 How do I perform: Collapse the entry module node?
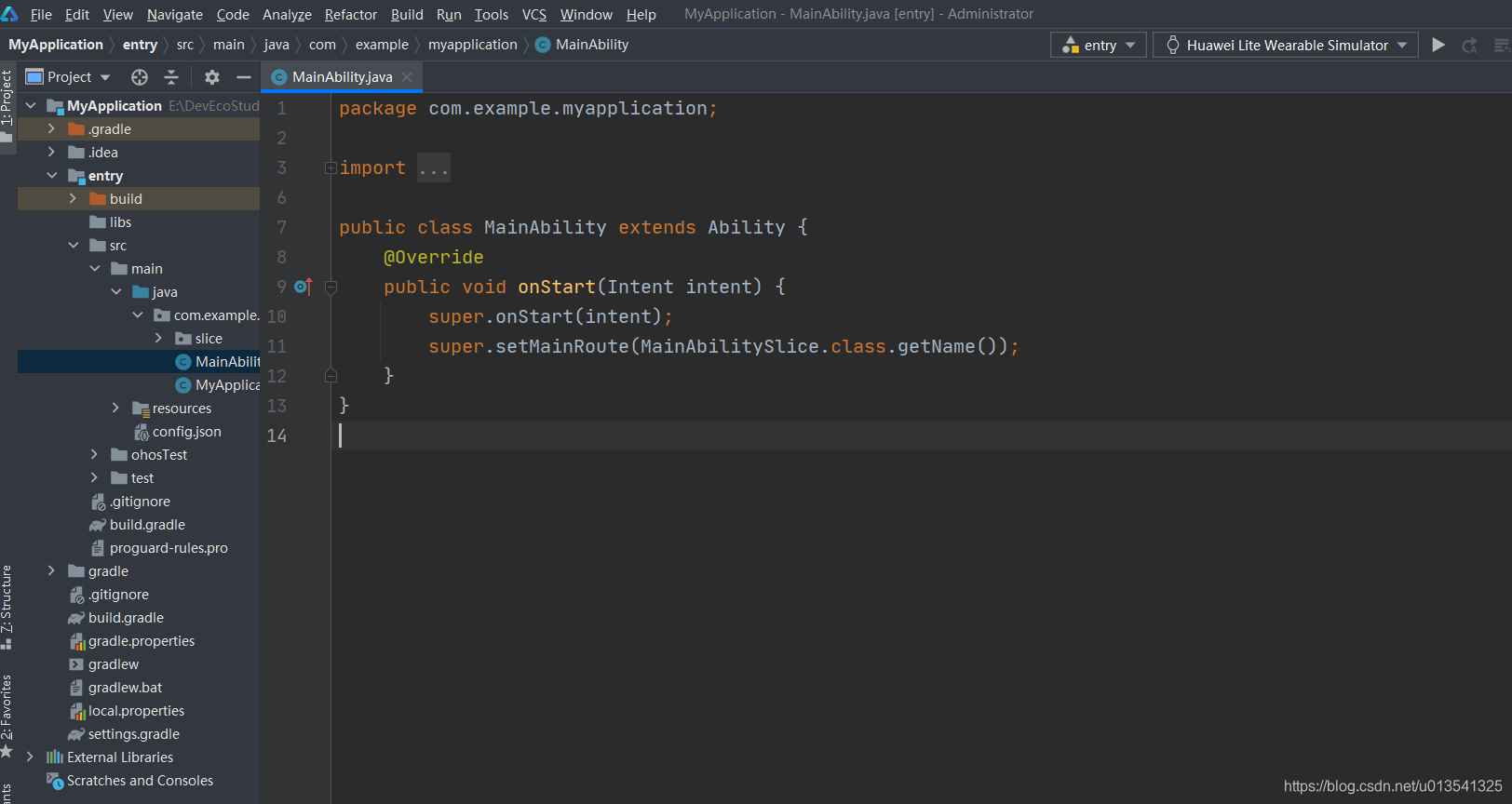pos(52,176)
